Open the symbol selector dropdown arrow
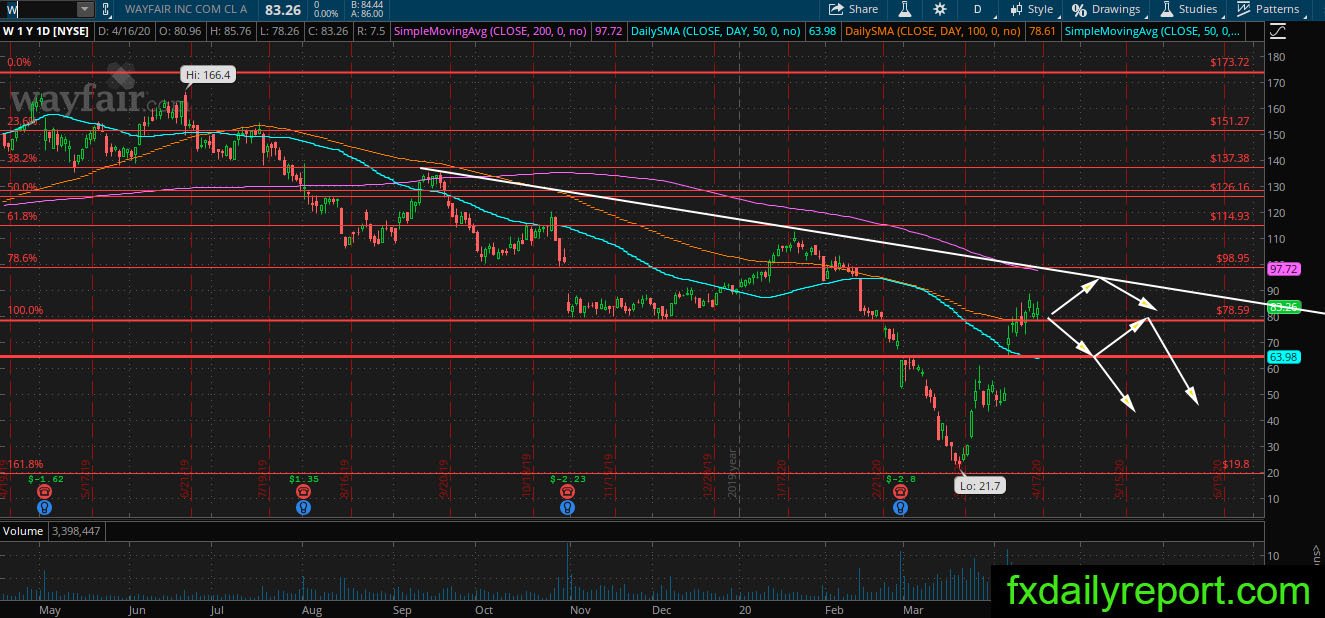The image size is (1325, 618). pos(85,9)
